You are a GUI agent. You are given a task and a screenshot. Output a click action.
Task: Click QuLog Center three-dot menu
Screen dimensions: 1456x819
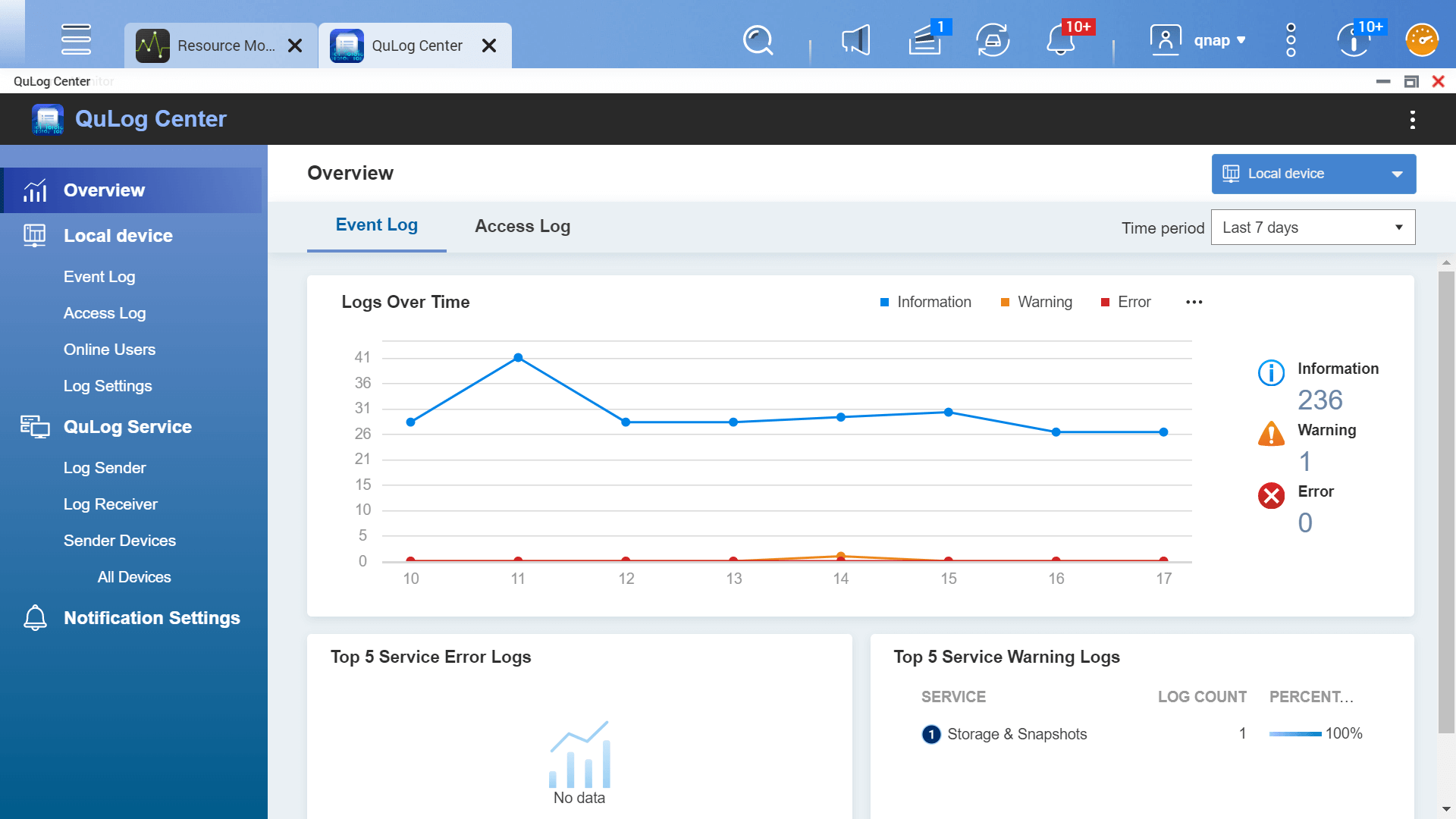tap(1412, 119)
